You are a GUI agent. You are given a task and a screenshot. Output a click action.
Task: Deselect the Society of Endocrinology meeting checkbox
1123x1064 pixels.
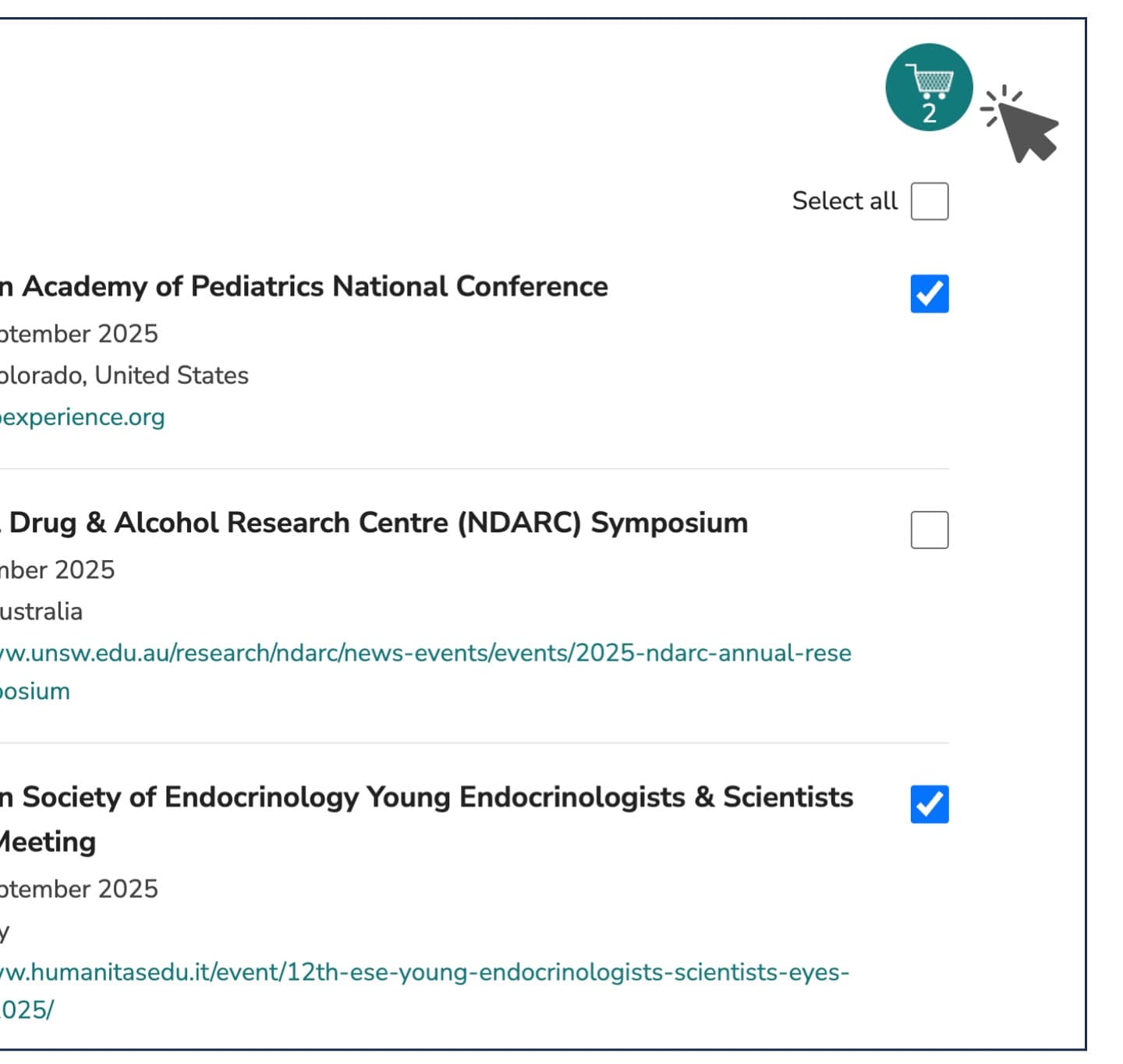click(x=930, y=804)
